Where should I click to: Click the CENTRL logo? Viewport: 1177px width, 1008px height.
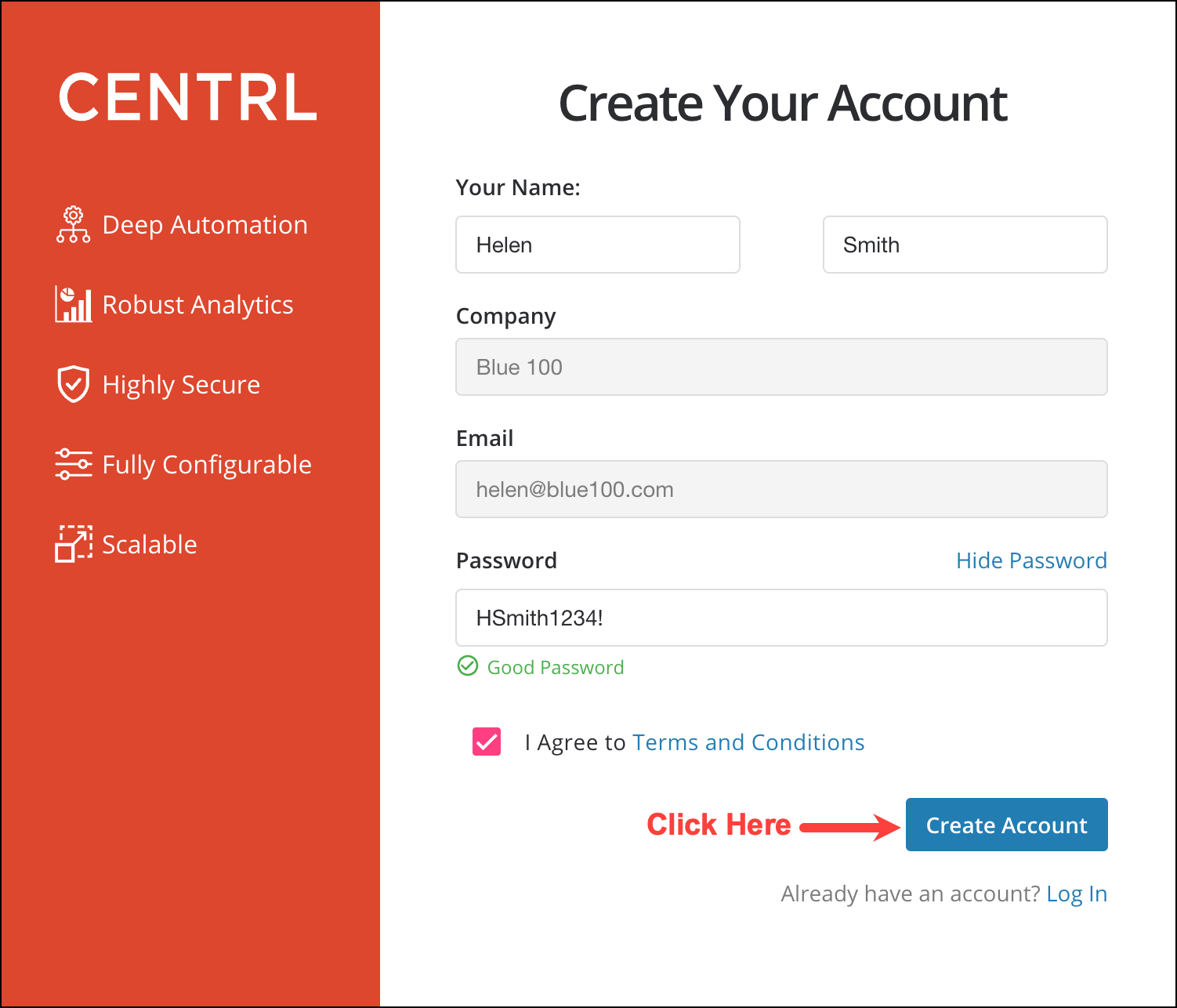188,98
